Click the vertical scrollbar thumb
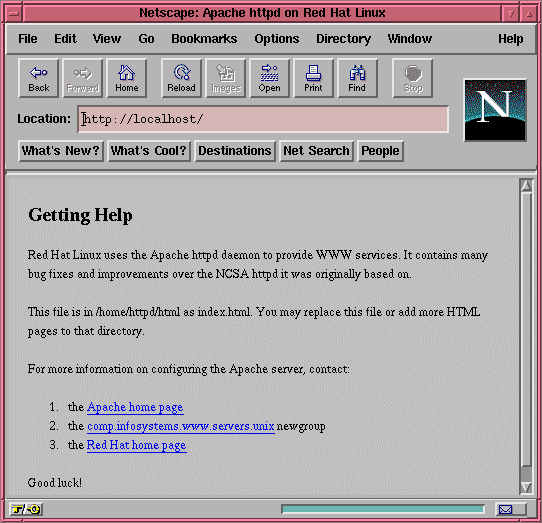Image resolution: width=542 pixels, height=523 pixels. pyautogui.click(x=526, y=329)
